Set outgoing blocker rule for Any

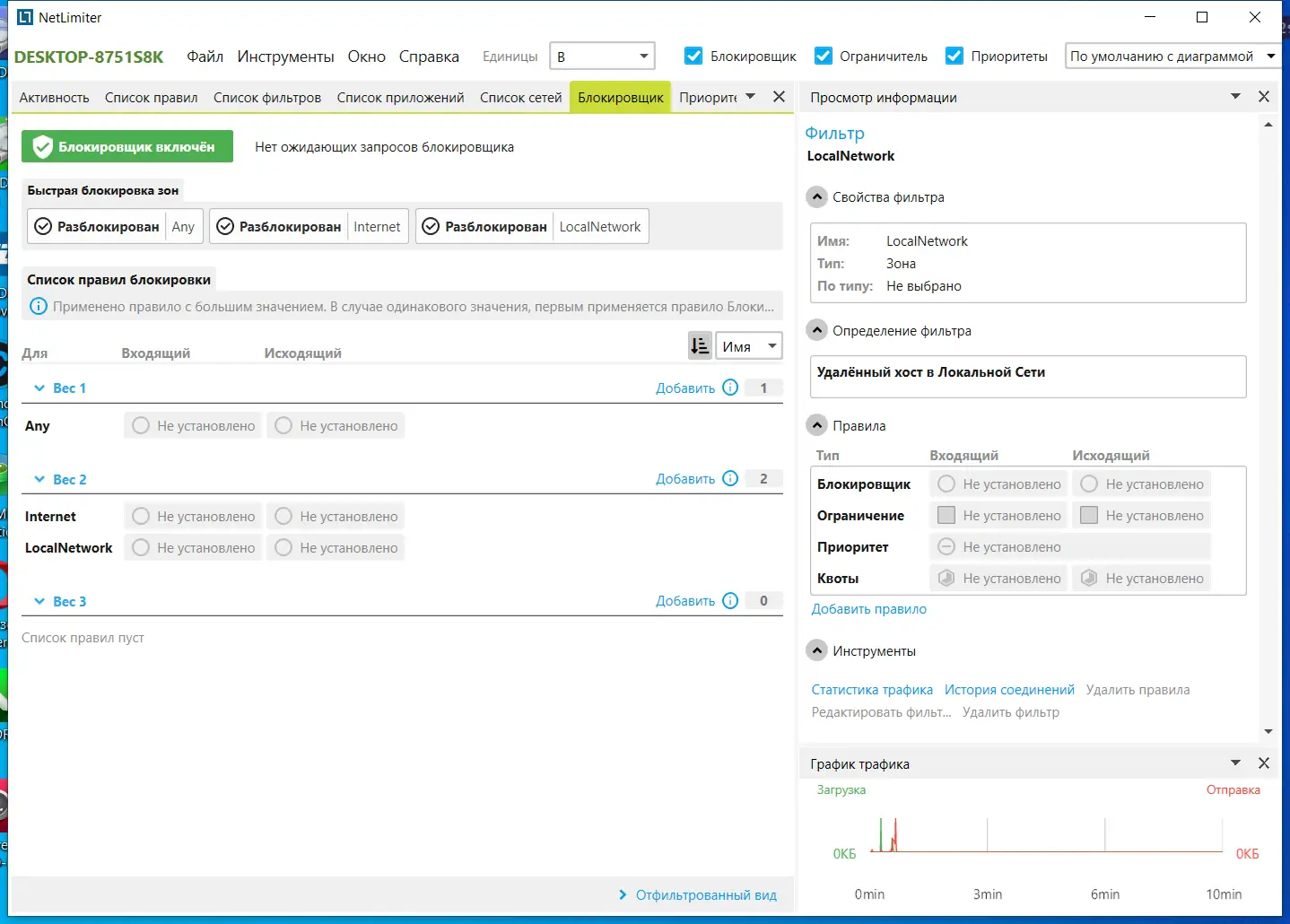(x=336, y=425)
